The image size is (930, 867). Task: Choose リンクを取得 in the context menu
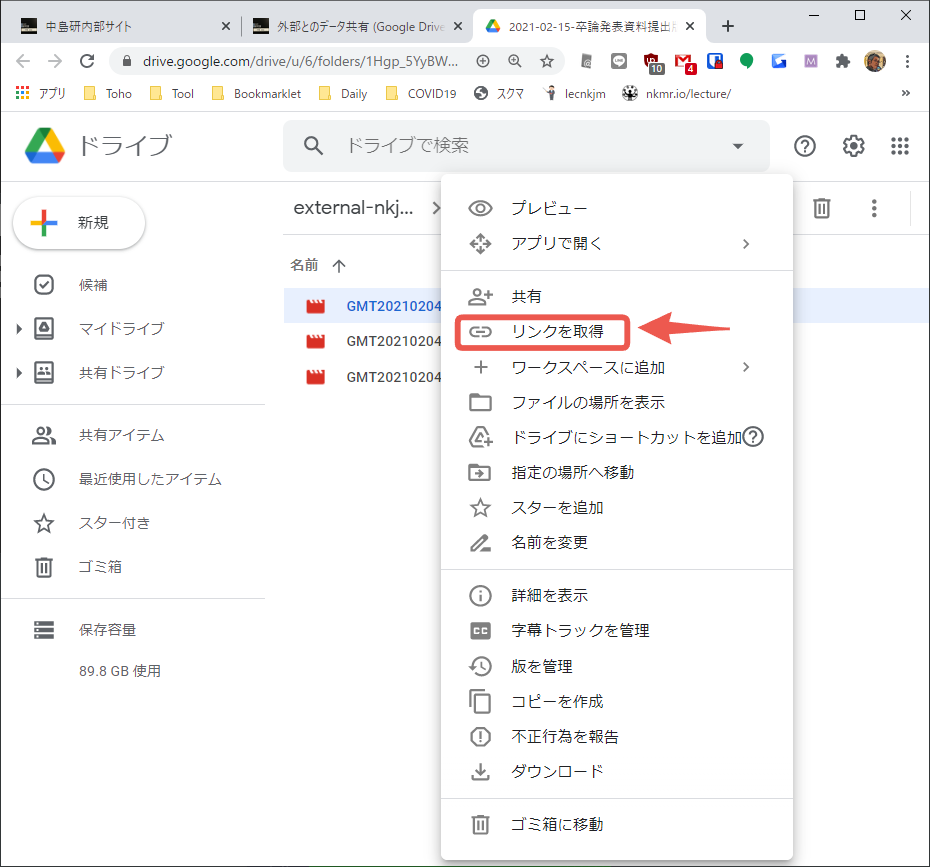(x=617, y=332)
